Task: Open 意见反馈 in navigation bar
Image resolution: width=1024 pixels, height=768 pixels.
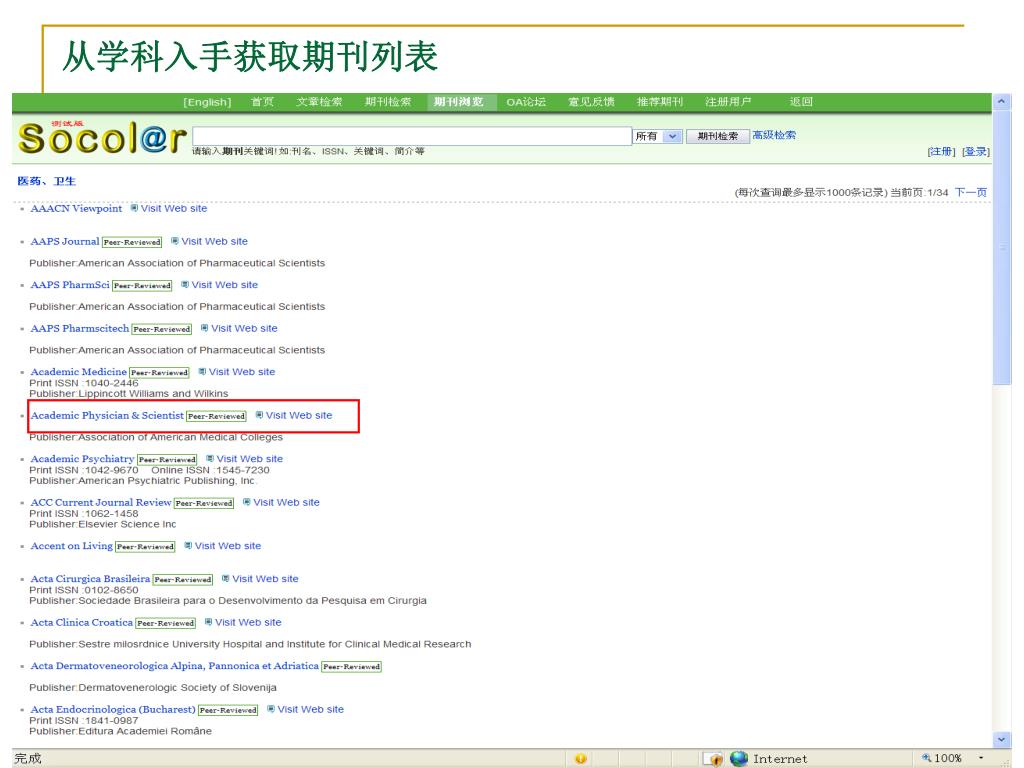Action: click(x=591, y=102)
